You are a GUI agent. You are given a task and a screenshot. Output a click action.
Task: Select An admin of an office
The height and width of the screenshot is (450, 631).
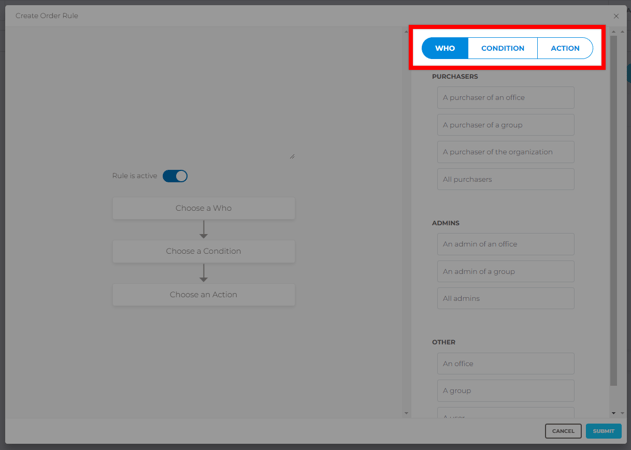click(505, 244)
